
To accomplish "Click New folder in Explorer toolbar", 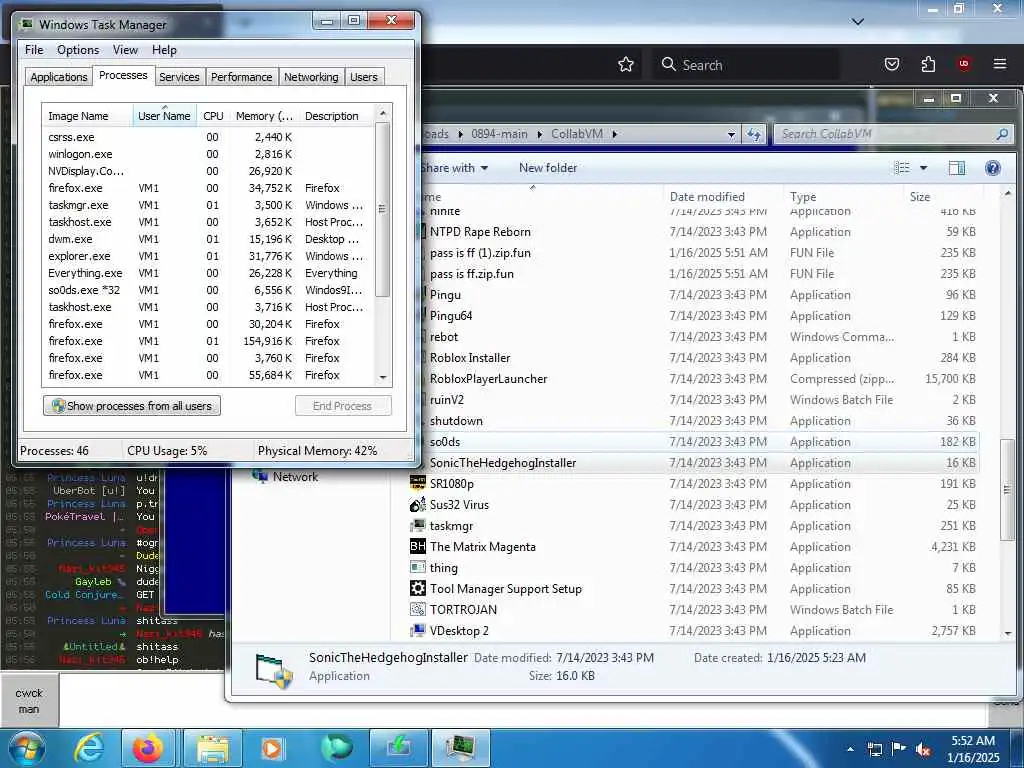I will 548,168.
